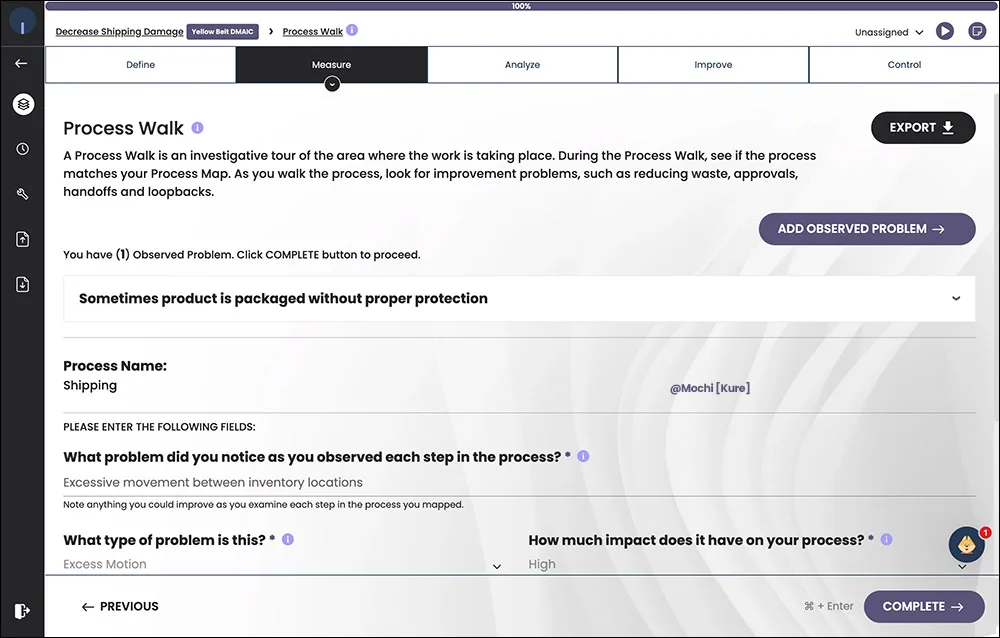Viewport: 1000px width, 638px height.
Task: Open the layers stack icon in sidebar
Action: tap(23, 104)
